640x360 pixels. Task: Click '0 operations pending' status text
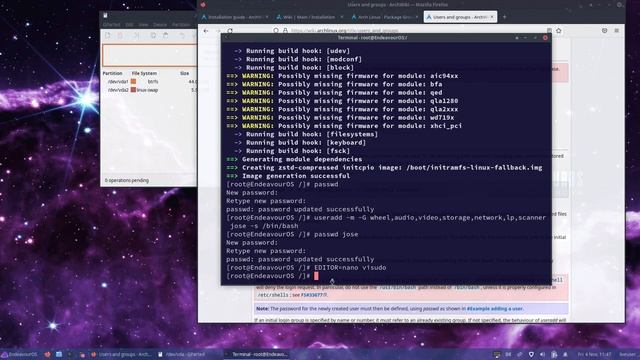pos(127,180)
